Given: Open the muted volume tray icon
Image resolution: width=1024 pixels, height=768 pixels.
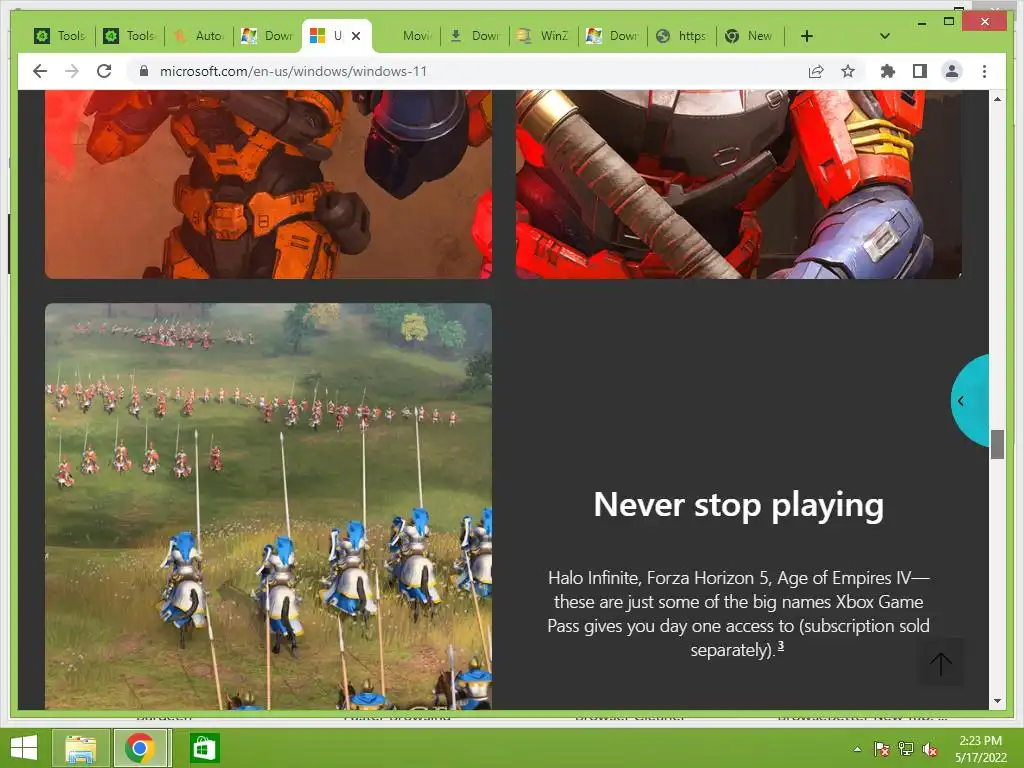Looking at the screenshot, I should point(930,749).
